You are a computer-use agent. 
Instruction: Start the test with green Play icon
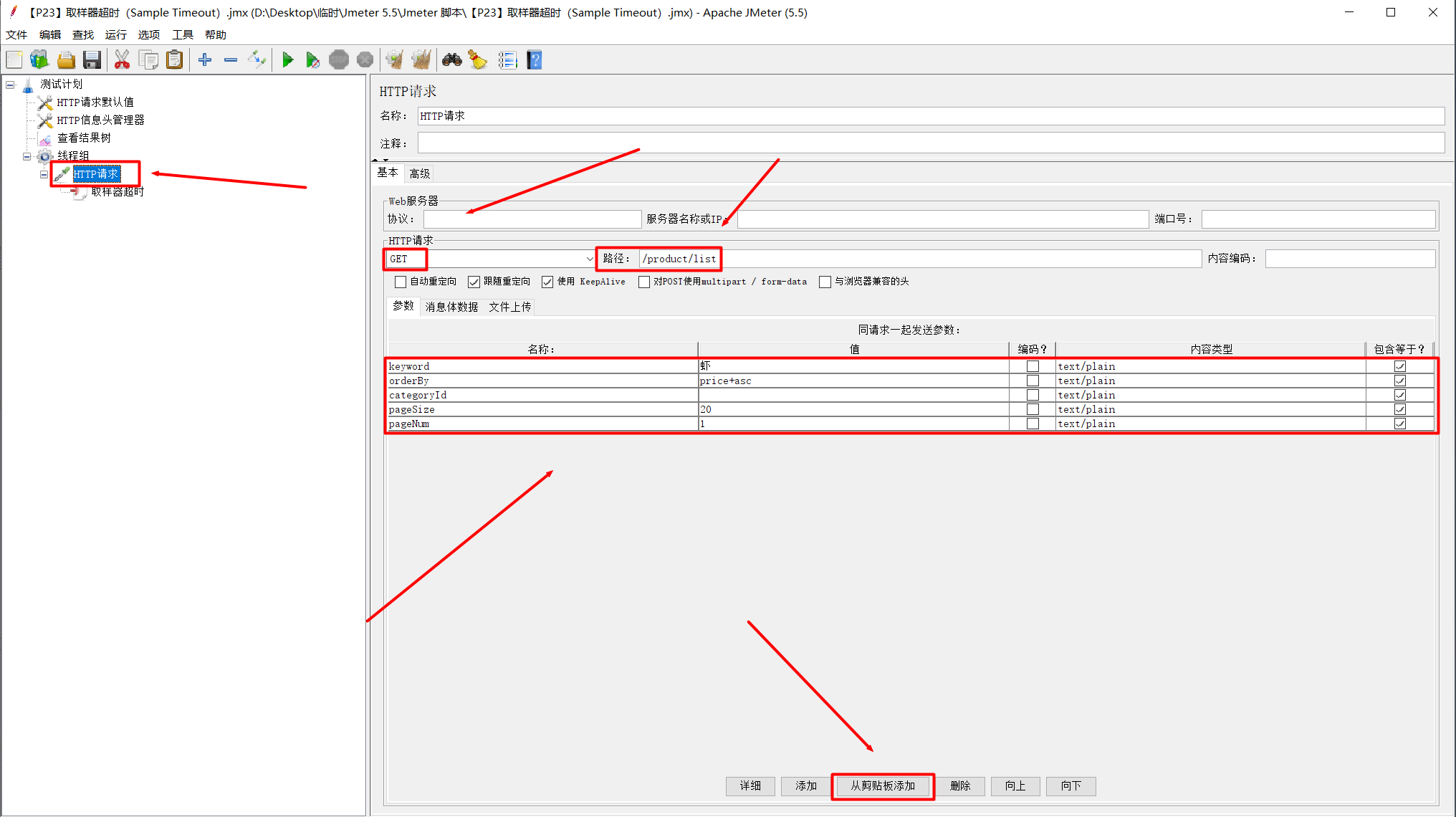coord(288,60)
